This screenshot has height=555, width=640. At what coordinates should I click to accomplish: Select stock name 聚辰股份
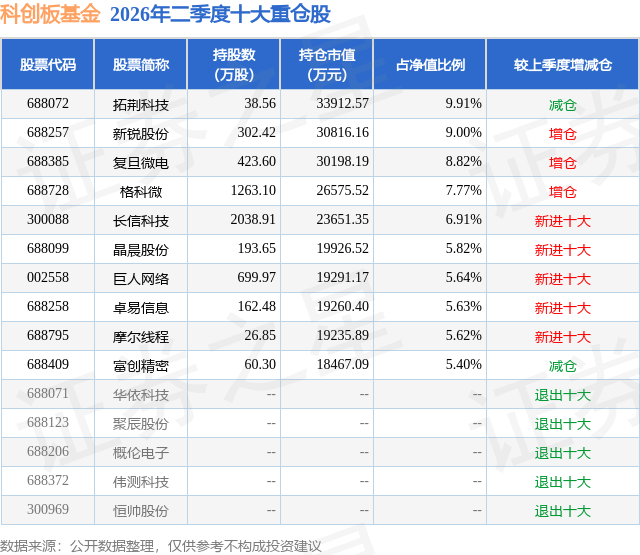coord(141,424)
